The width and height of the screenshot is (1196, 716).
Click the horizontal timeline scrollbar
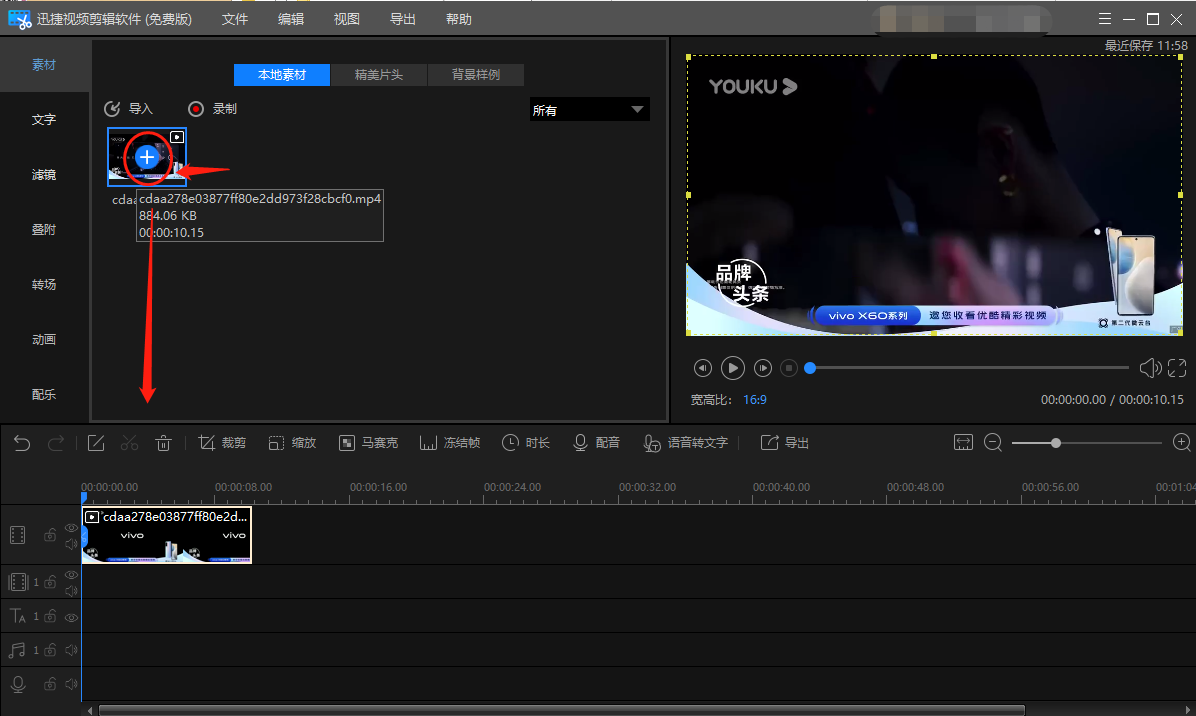[x=561, y=711]
